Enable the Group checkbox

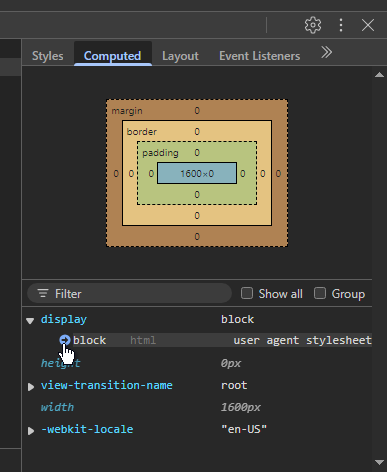[320, 293]
